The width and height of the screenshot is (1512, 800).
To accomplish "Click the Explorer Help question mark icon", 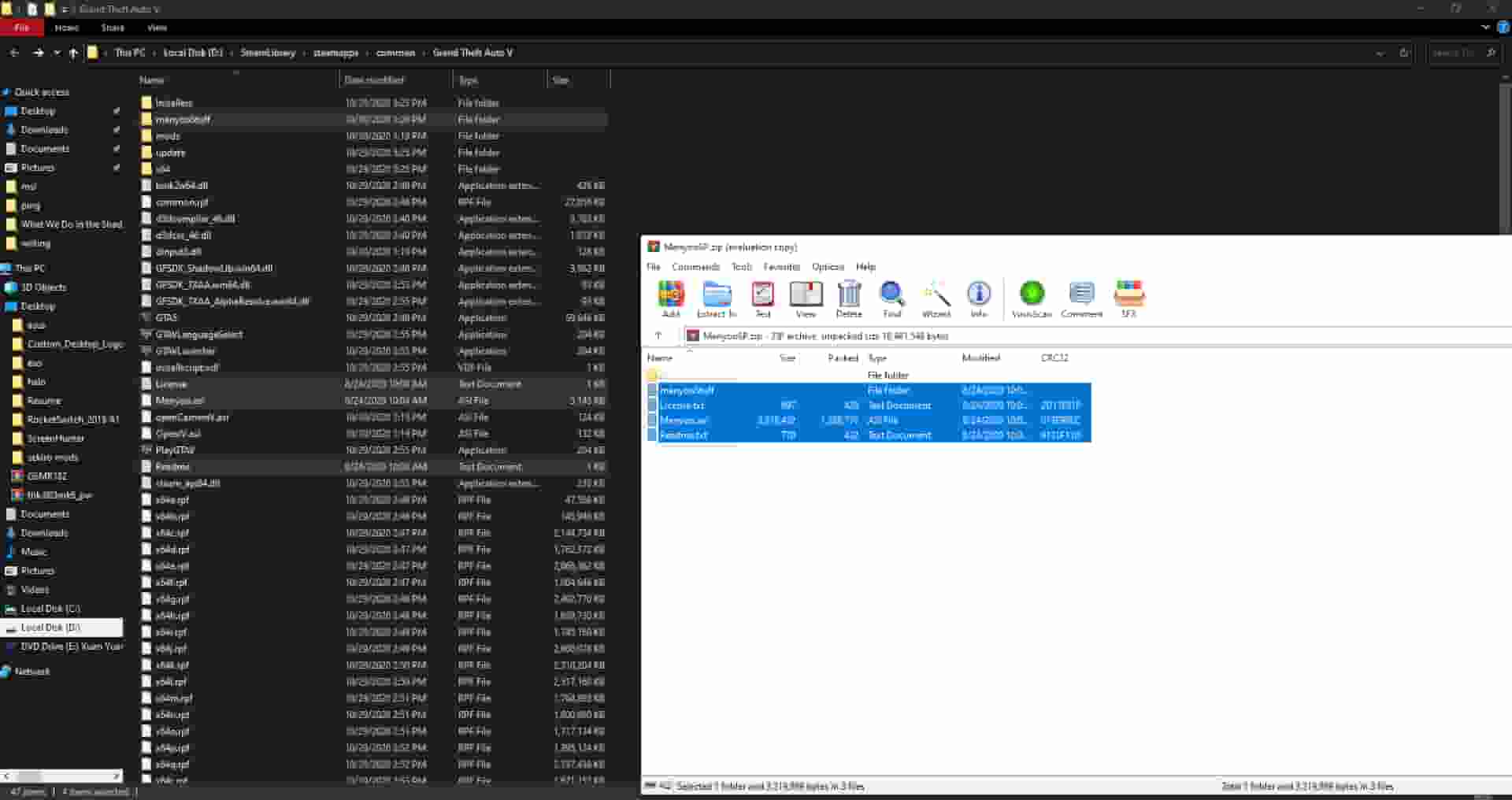I will click(1503, 28).
